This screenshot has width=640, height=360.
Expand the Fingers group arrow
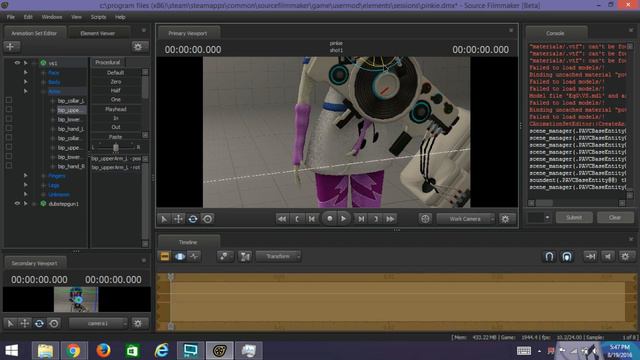point(25,176)
